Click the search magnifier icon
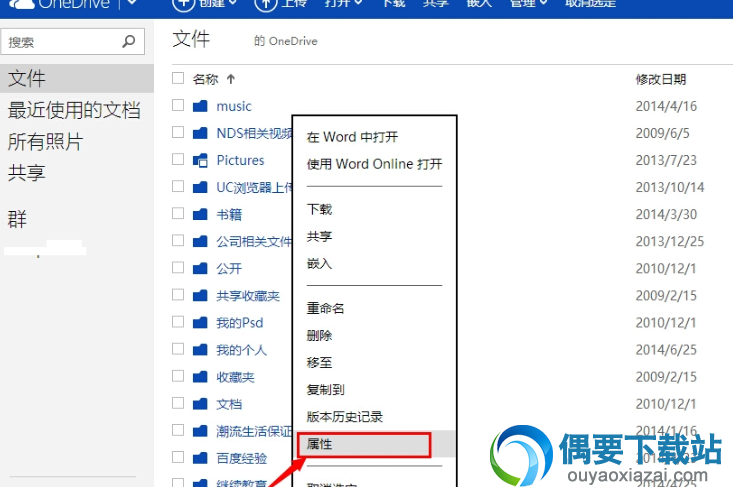This screenshot has height=487, width=733. pyautogui.click(x=129, y=42)
